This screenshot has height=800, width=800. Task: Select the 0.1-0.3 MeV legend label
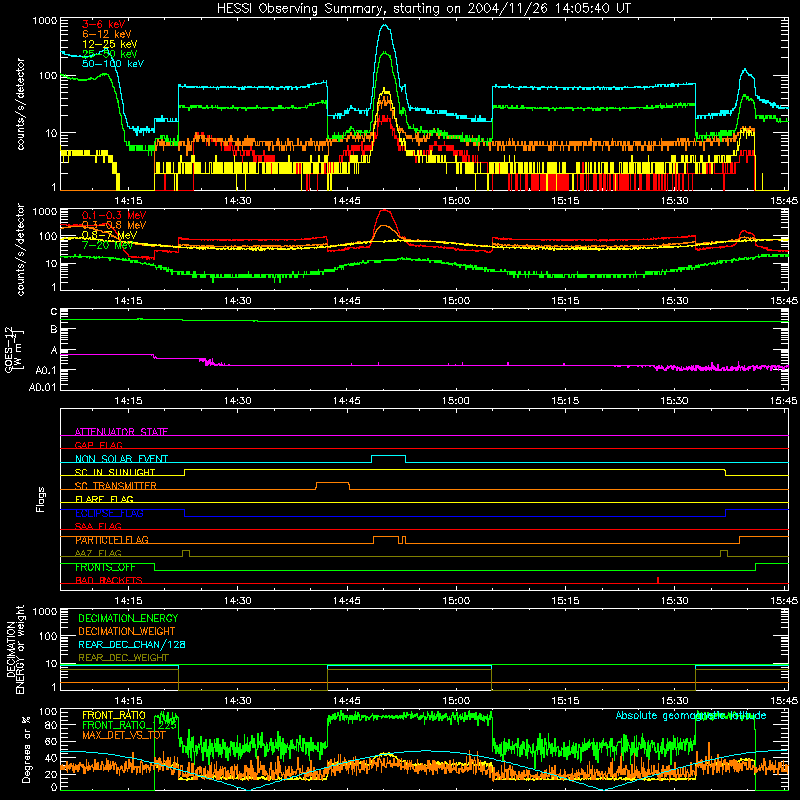coord(114,215)
